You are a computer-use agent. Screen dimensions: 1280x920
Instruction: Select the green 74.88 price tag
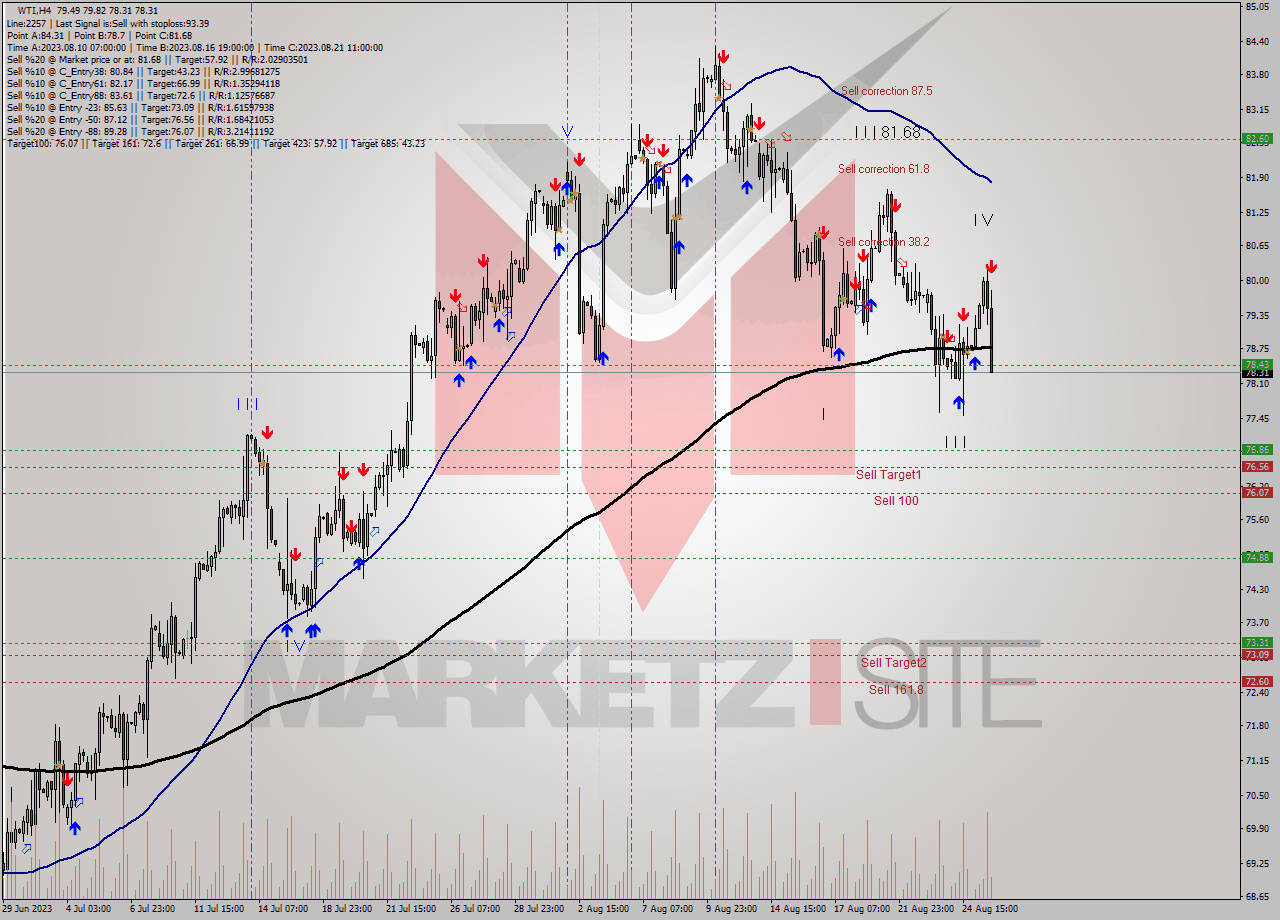point(1257,558)
